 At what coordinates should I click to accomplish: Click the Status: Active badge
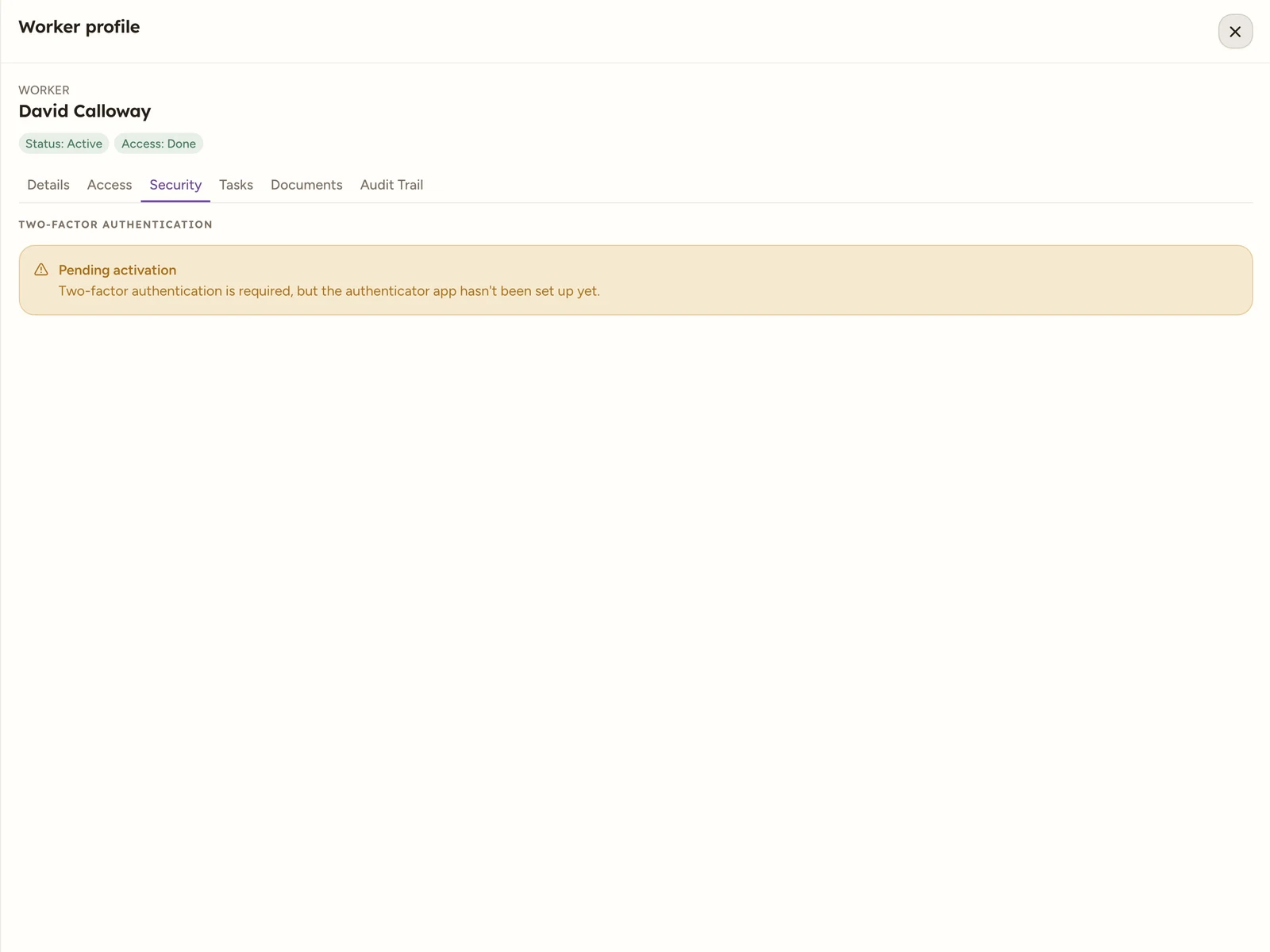[63, 144]
